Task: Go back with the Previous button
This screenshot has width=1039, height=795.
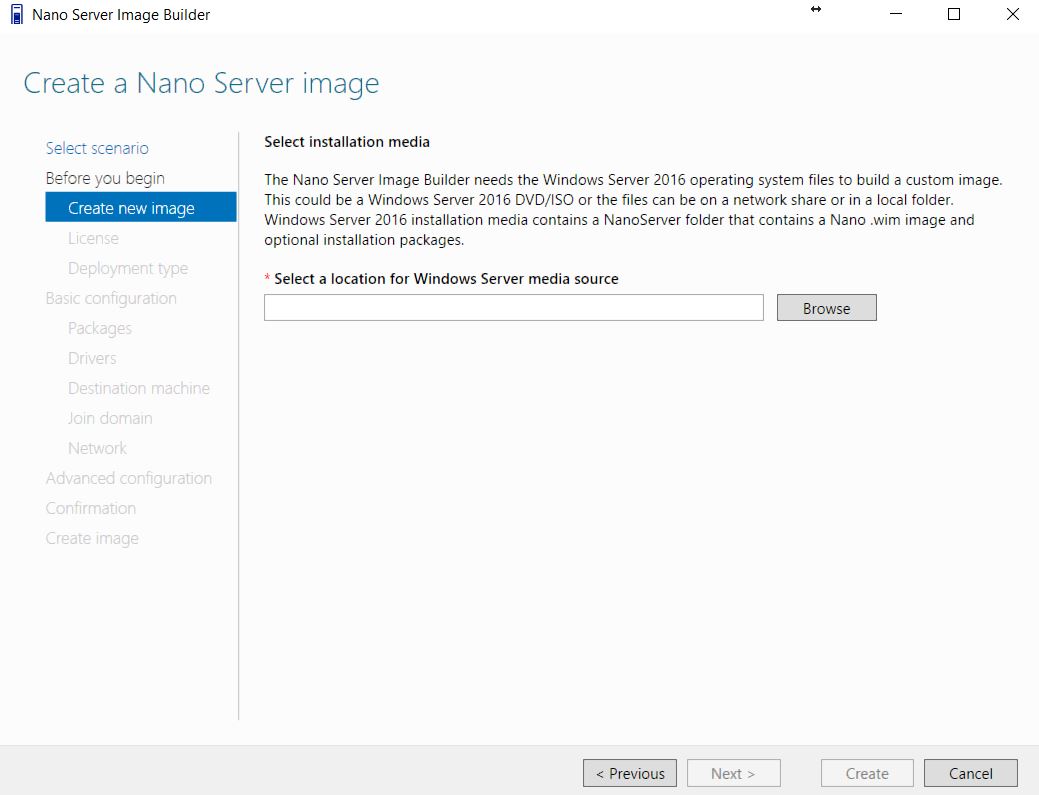Action: click(629, 773)
